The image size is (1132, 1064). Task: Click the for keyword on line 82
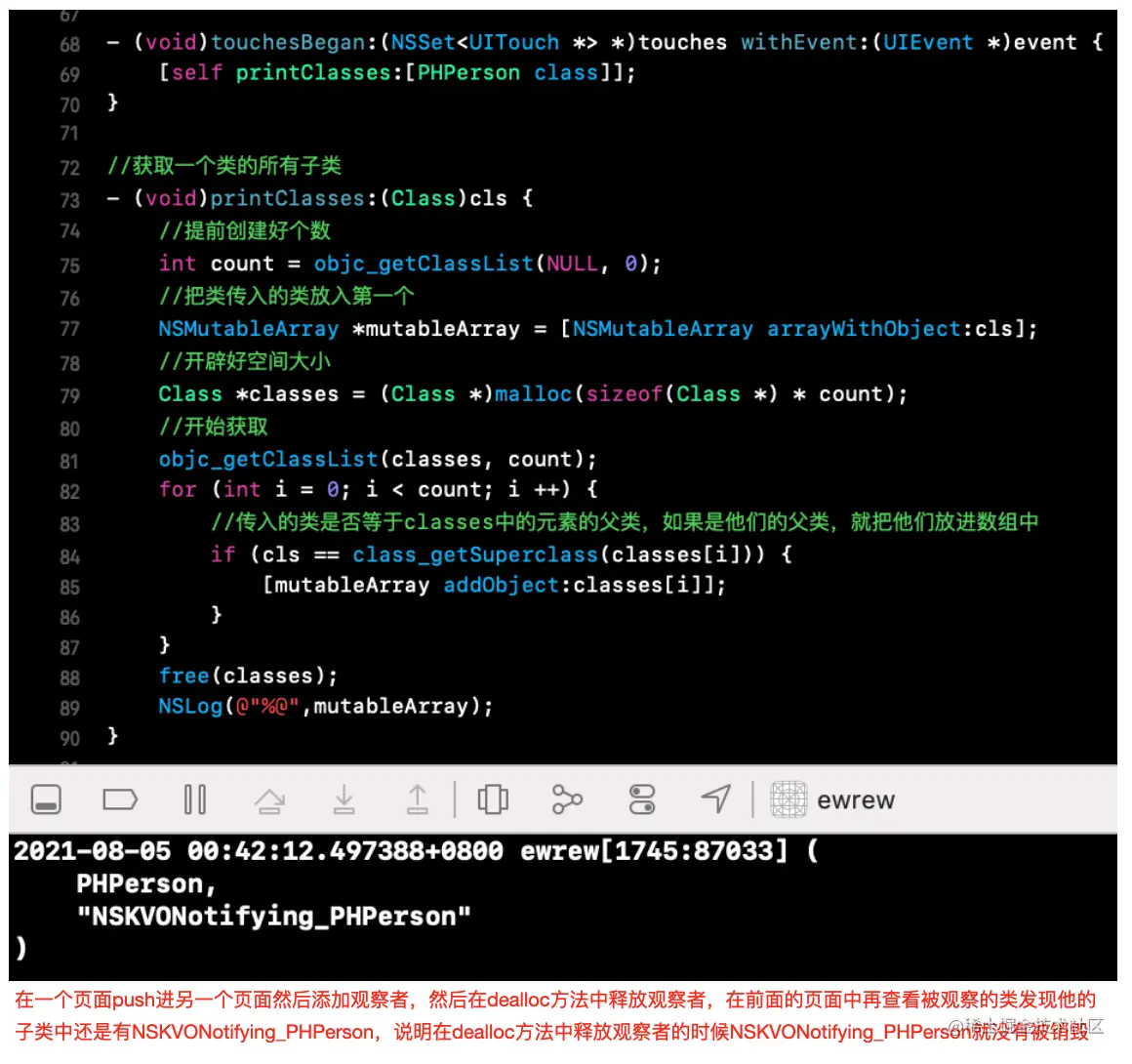point(178,489)
